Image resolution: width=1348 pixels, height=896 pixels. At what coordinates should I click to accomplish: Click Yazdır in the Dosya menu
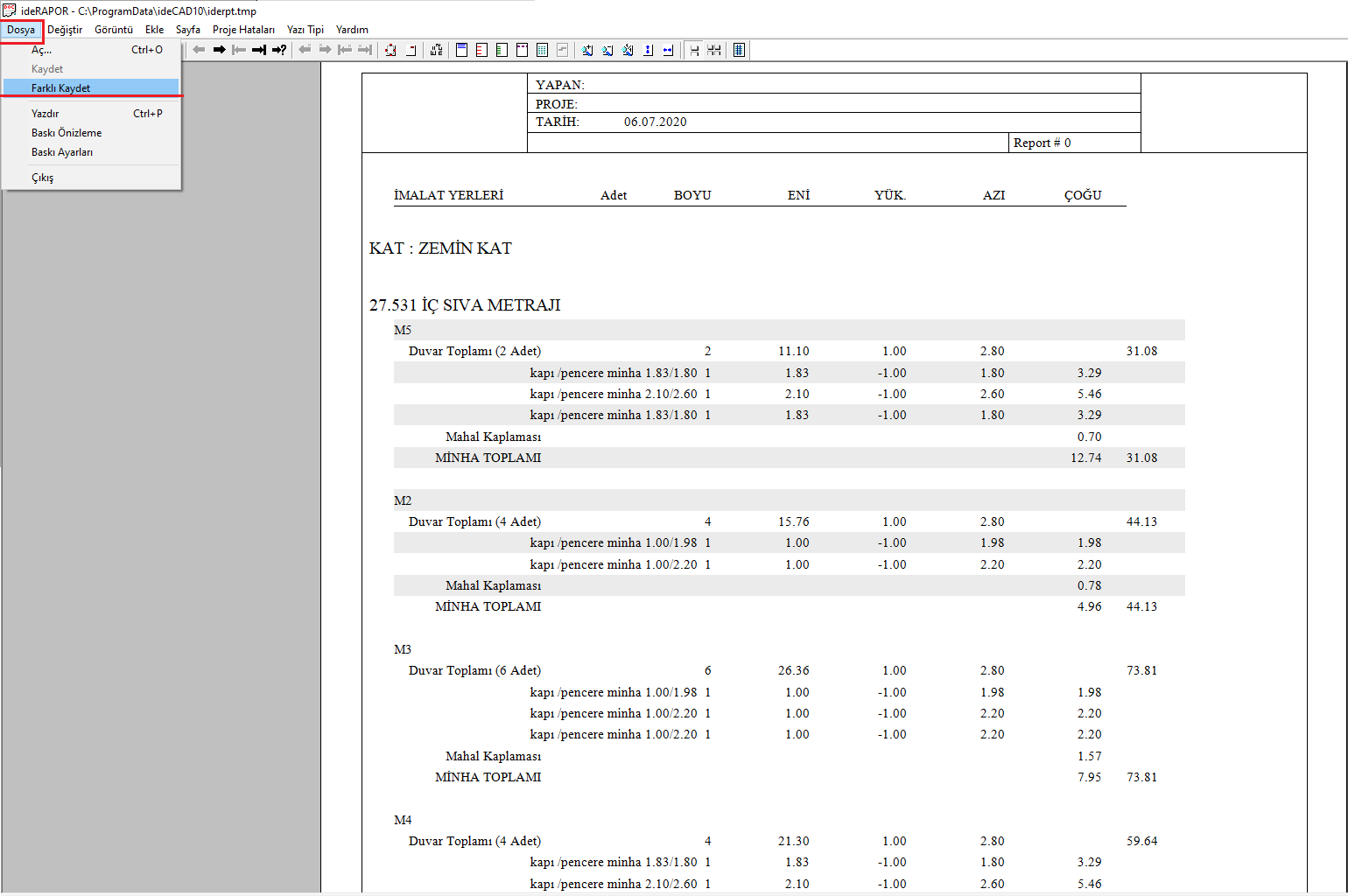(46, 114)
